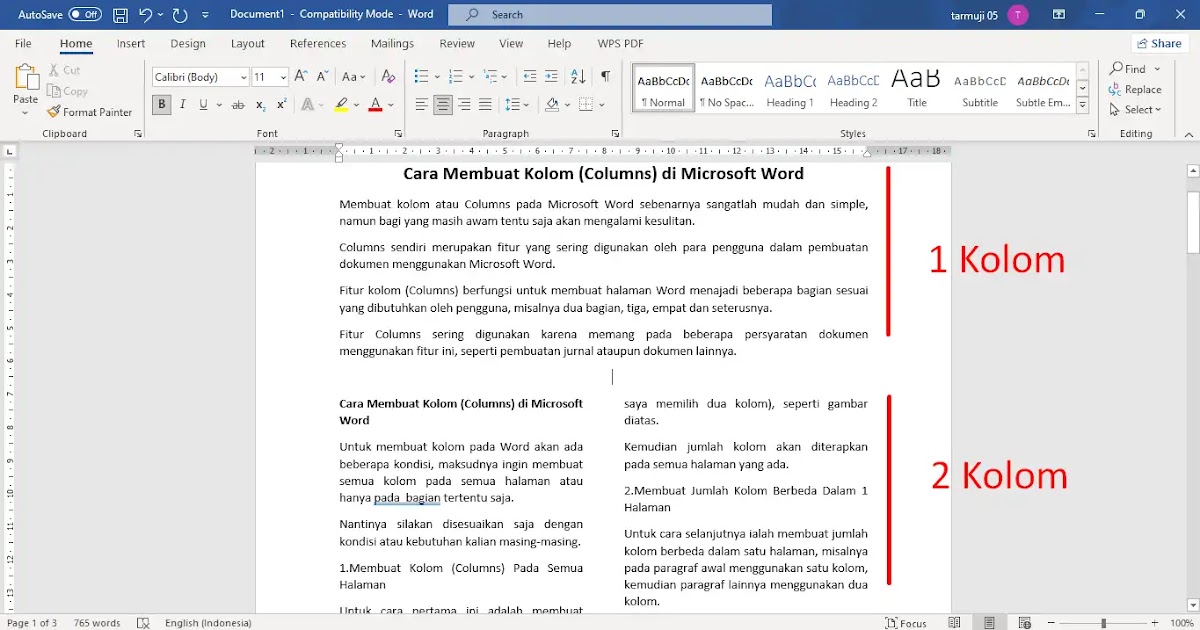Click Ribbon Display Options icon
The height and width of the screenshot is (630, 1200).
pos(1059,15)
